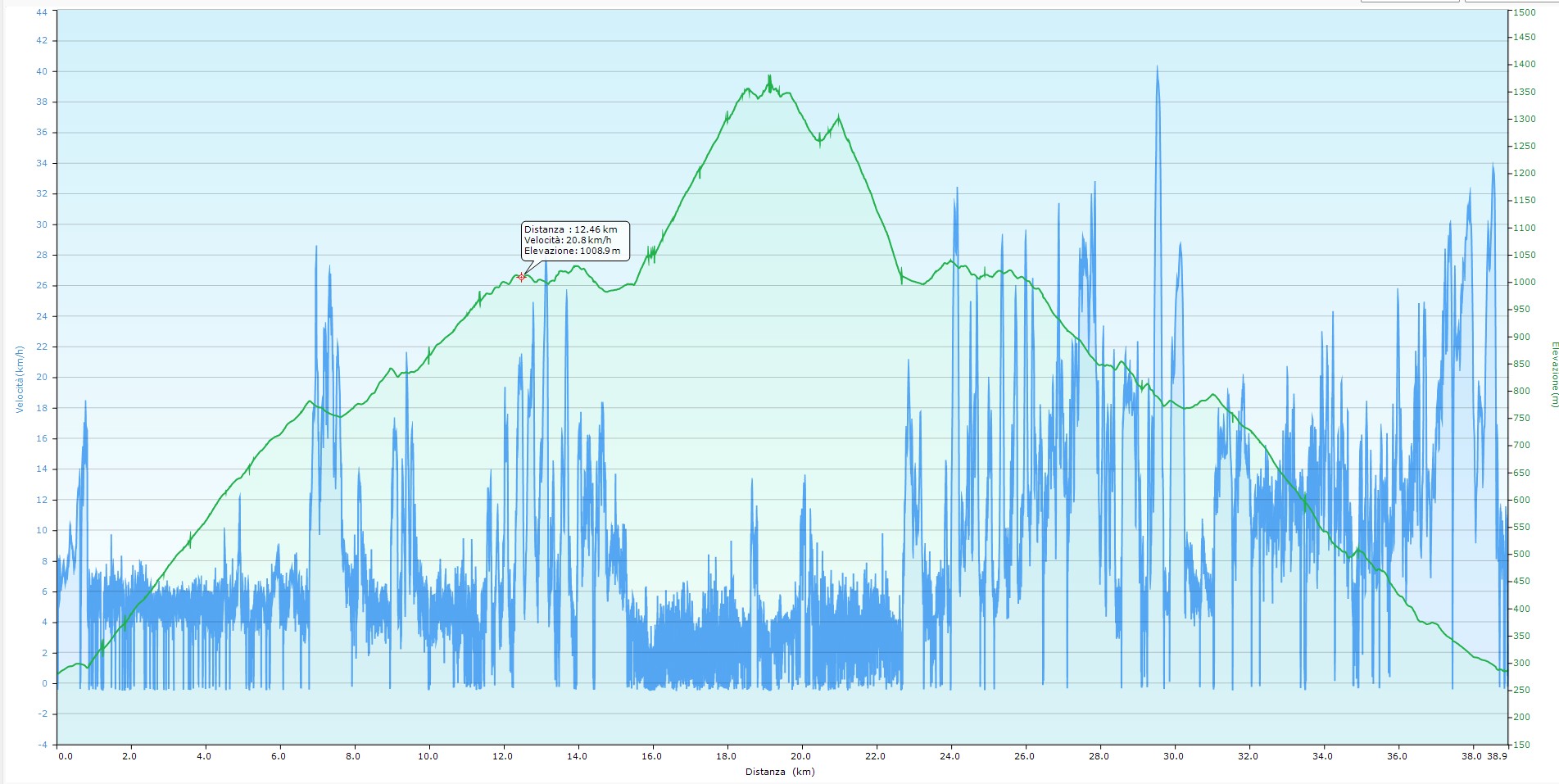Click the highest peak of the green elevation line
The width and height of the screenshot is (1559, 784).
(x=769, y=77)
